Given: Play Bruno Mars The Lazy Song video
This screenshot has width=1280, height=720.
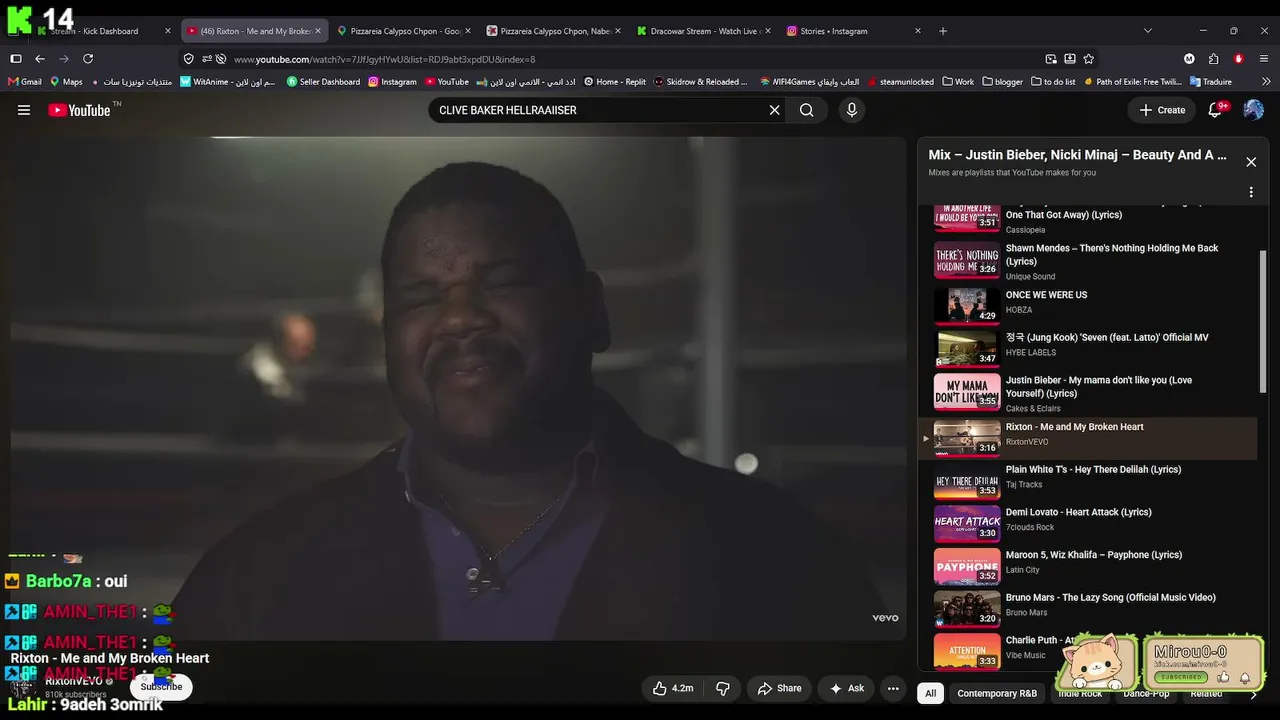Looking at the screenshot, I should point(1087,609).
